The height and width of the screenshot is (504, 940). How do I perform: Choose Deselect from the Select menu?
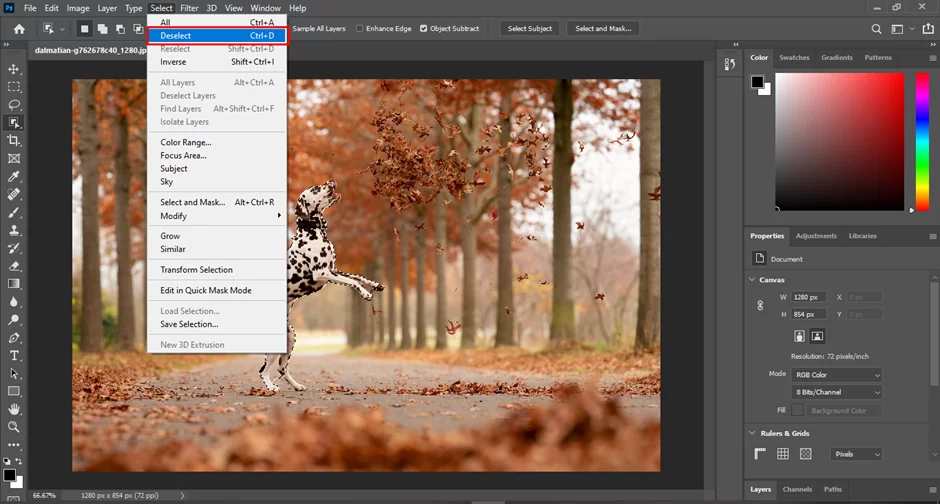coord(217,35)
